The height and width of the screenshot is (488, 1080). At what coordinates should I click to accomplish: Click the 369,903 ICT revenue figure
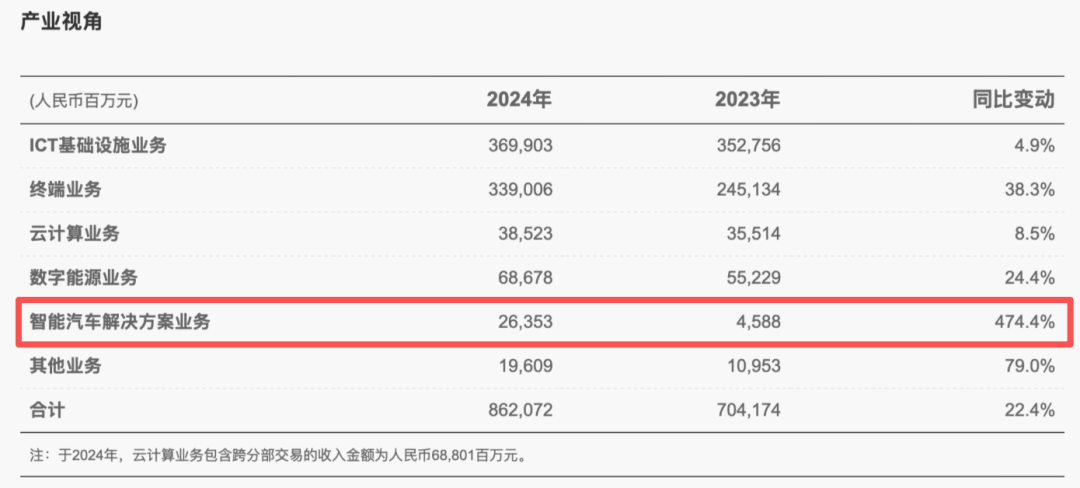tap(519, 145)
